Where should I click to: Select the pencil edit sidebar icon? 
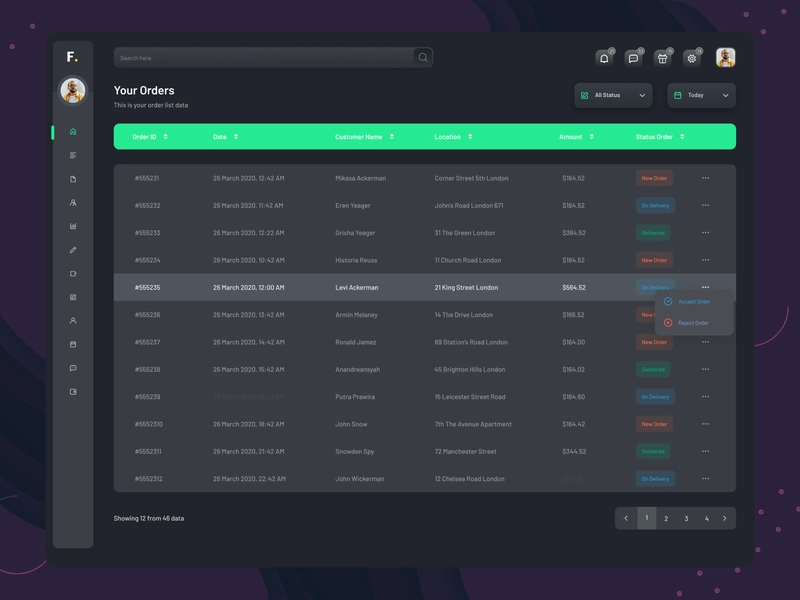[73, 250]
